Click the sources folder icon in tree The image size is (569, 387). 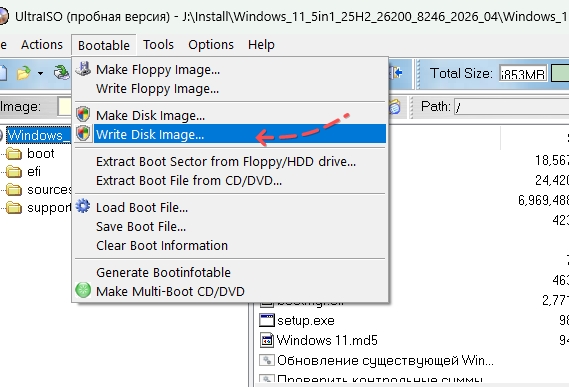point(14,190)
